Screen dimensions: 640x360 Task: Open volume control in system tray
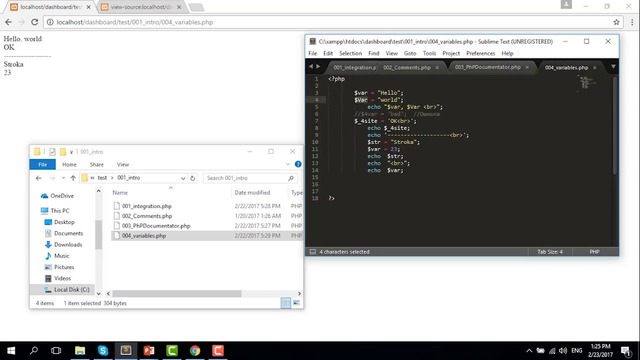563,351
